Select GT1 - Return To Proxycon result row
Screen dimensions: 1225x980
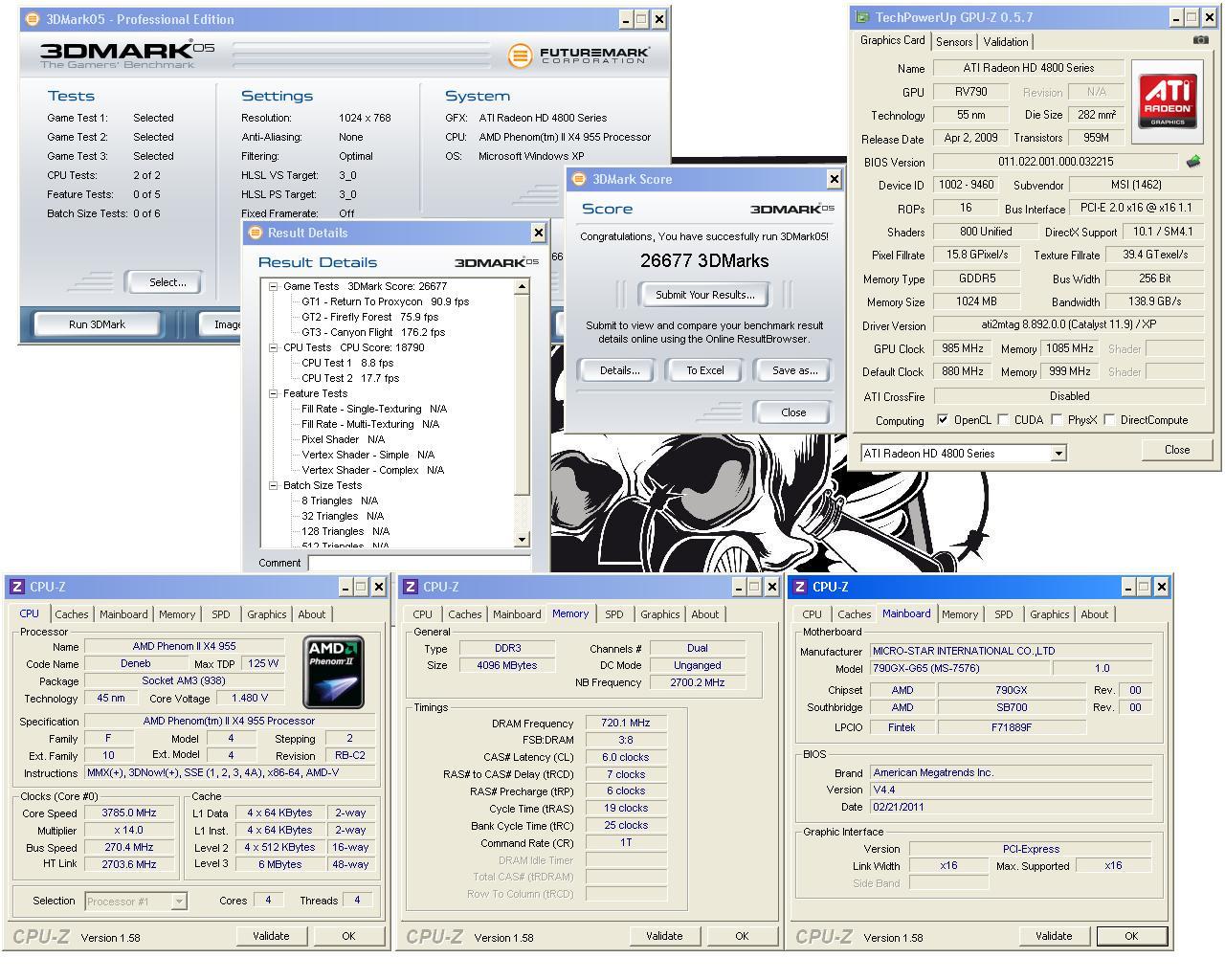coord(386,301)
